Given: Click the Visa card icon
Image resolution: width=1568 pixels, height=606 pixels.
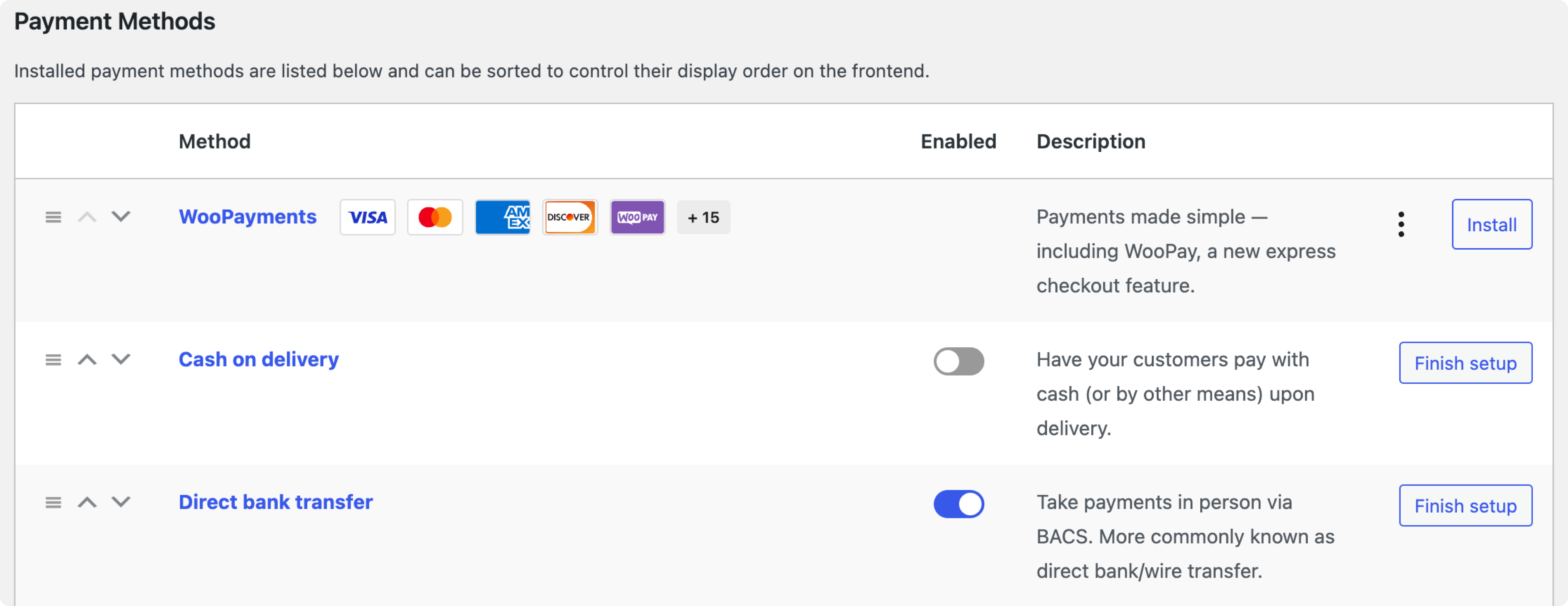Looking at the screenshot, I should [368, 217].
